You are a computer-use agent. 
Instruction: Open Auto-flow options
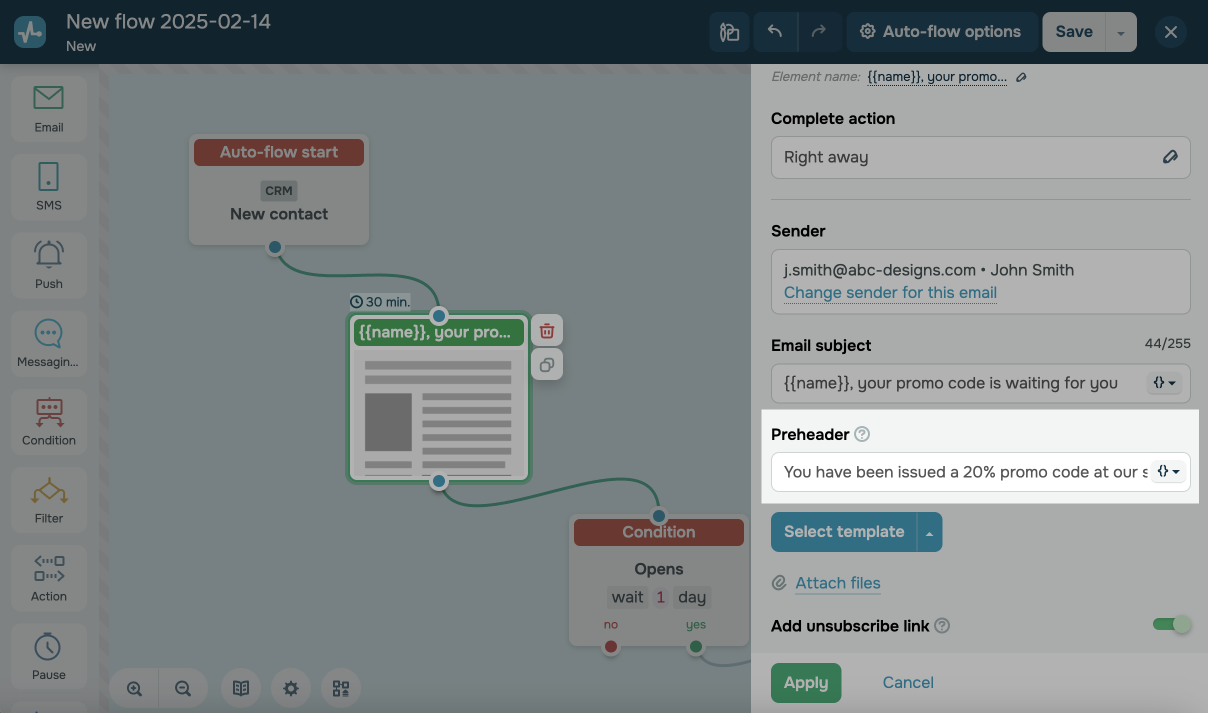(940, 32)
